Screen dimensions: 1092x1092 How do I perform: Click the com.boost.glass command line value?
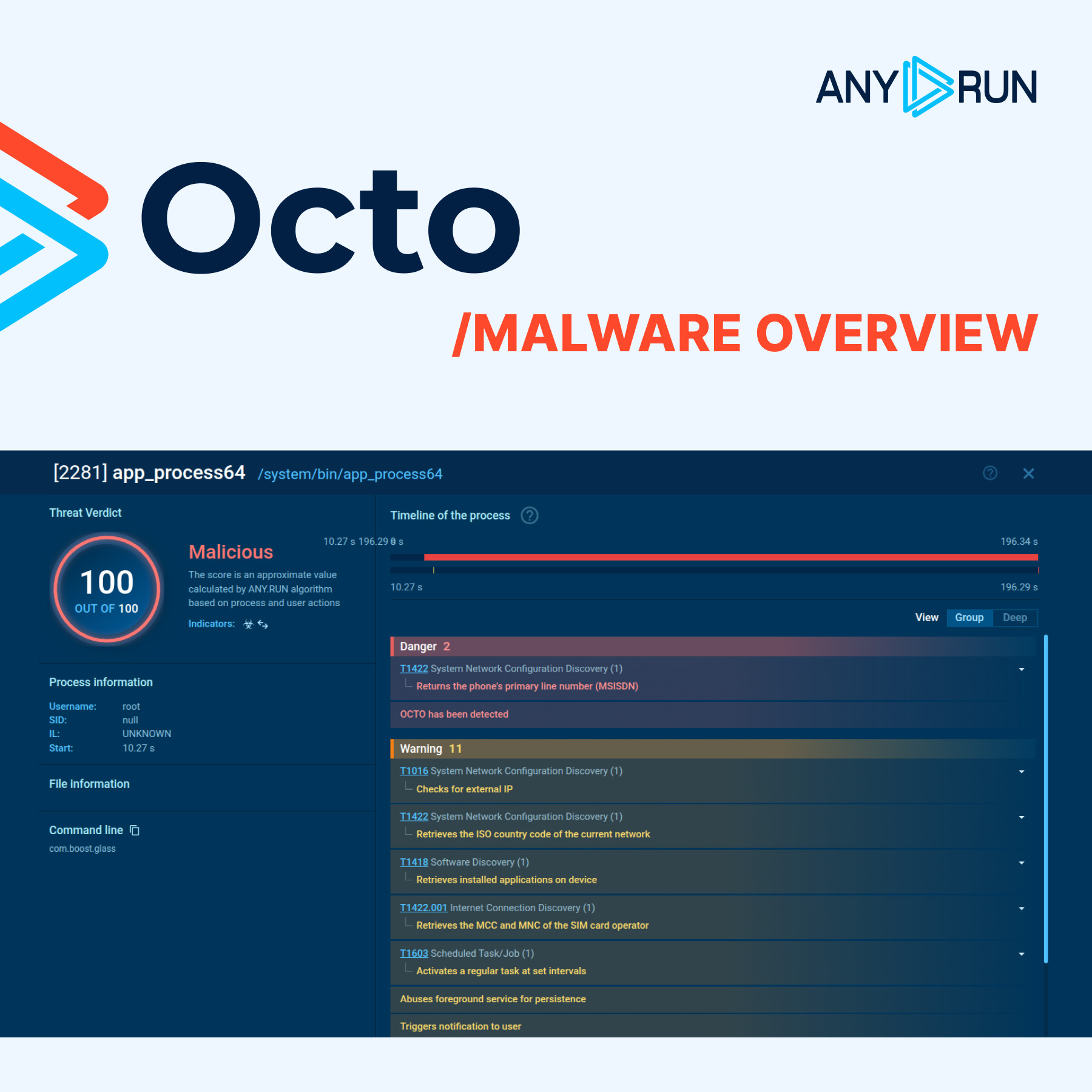pyautogui.click(x=83, y=849)
